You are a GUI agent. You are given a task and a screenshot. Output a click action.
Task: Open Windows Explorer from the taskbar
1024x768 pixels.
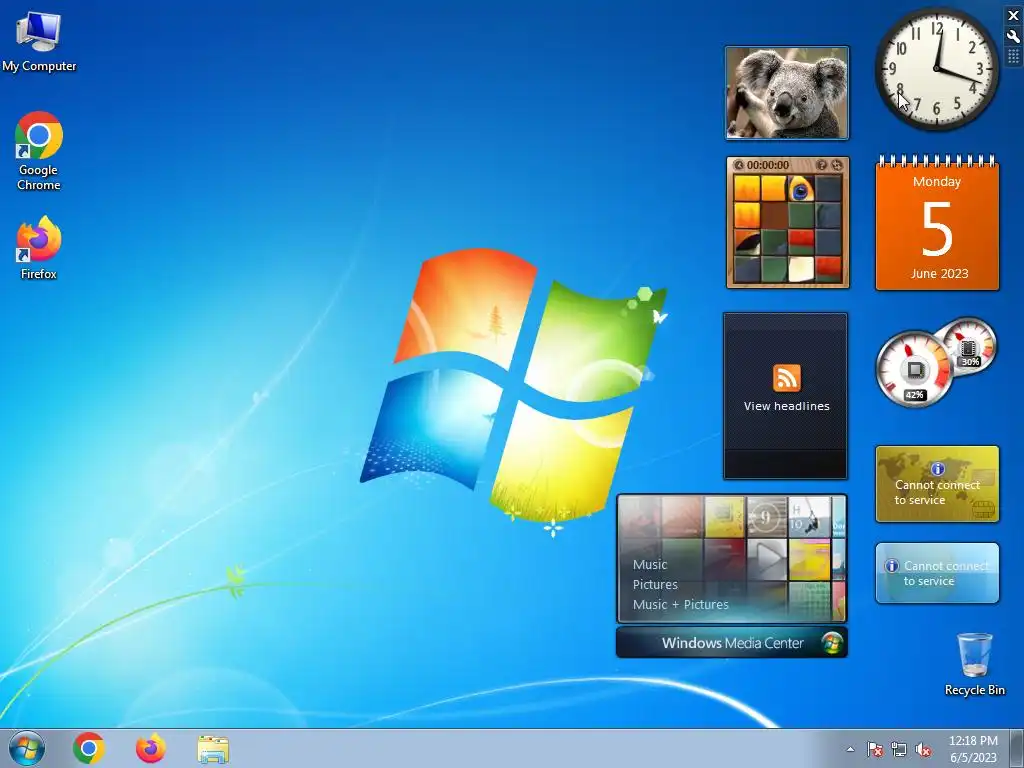213,749
